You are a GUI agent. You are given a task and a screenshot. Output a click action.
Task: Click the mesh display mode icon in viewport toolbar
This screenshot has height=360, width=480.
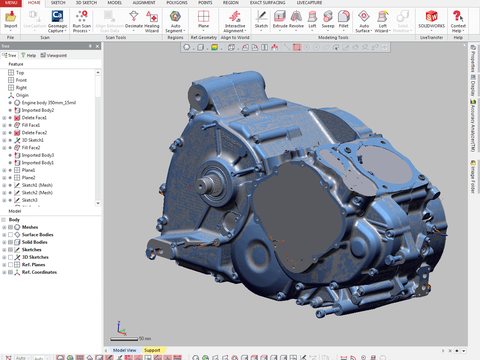[187, 47]
